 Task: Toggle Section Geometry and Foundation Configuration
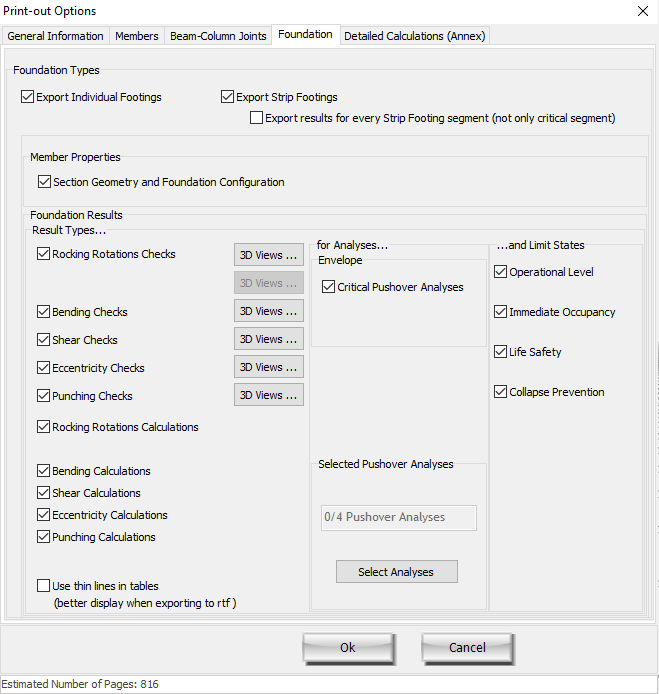click(45, 182)
